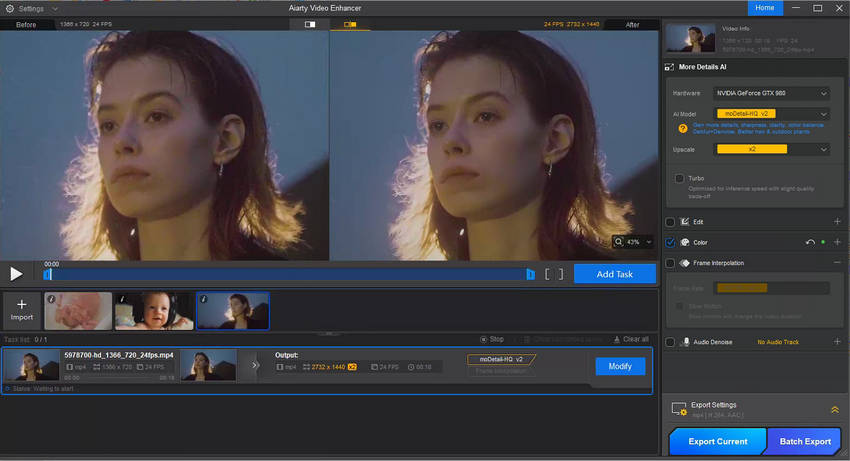This screenshot has width=850, height=461.
Task: Click the Frame Interpolation diamond icon
Action: 685,263
